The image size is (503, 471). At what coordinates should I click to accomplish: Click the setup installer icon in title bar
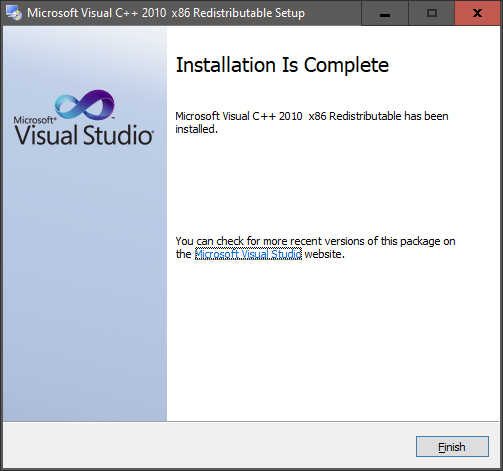coord(14,13)
